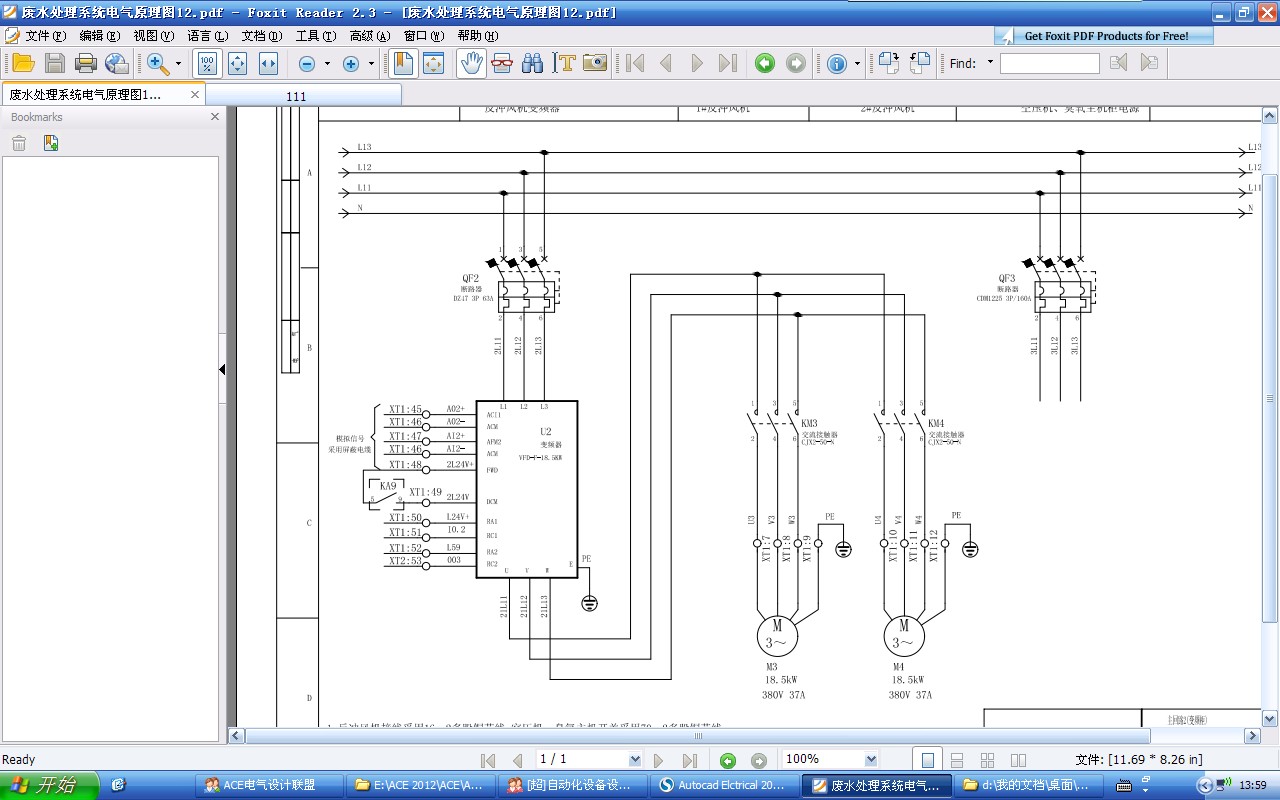1280x800 pixels.
Task: Select the Text selection tool
Action: [565, 63]
